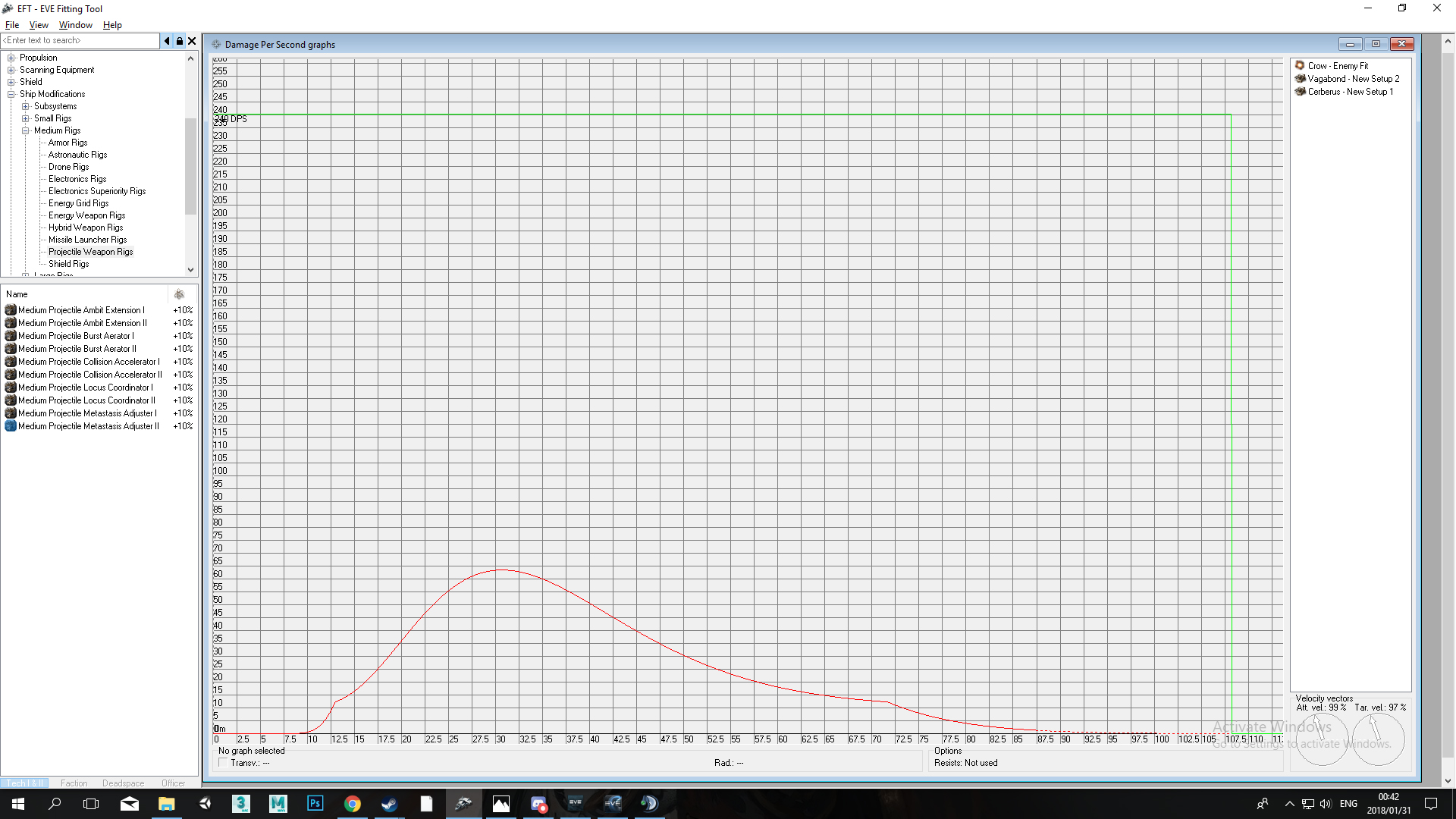Show hidden system tray icons

1289,804
